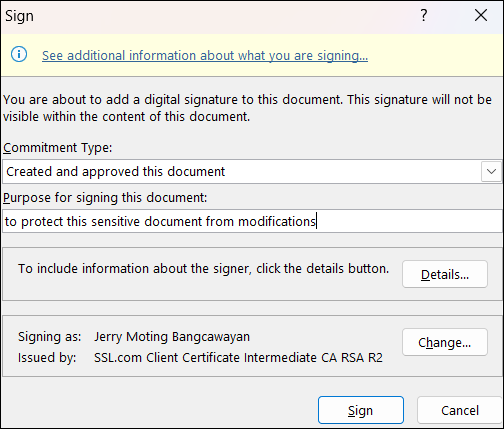Click the SSL.com certificate issuer text
504x429 pixels.
(238, 358)
